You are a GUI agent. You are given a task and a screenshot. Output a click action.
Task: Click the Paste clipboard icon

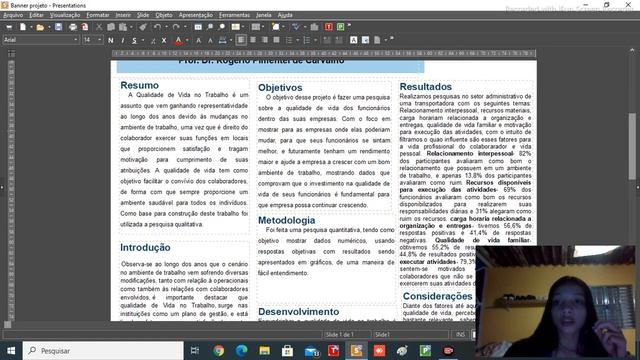(122, 27)
